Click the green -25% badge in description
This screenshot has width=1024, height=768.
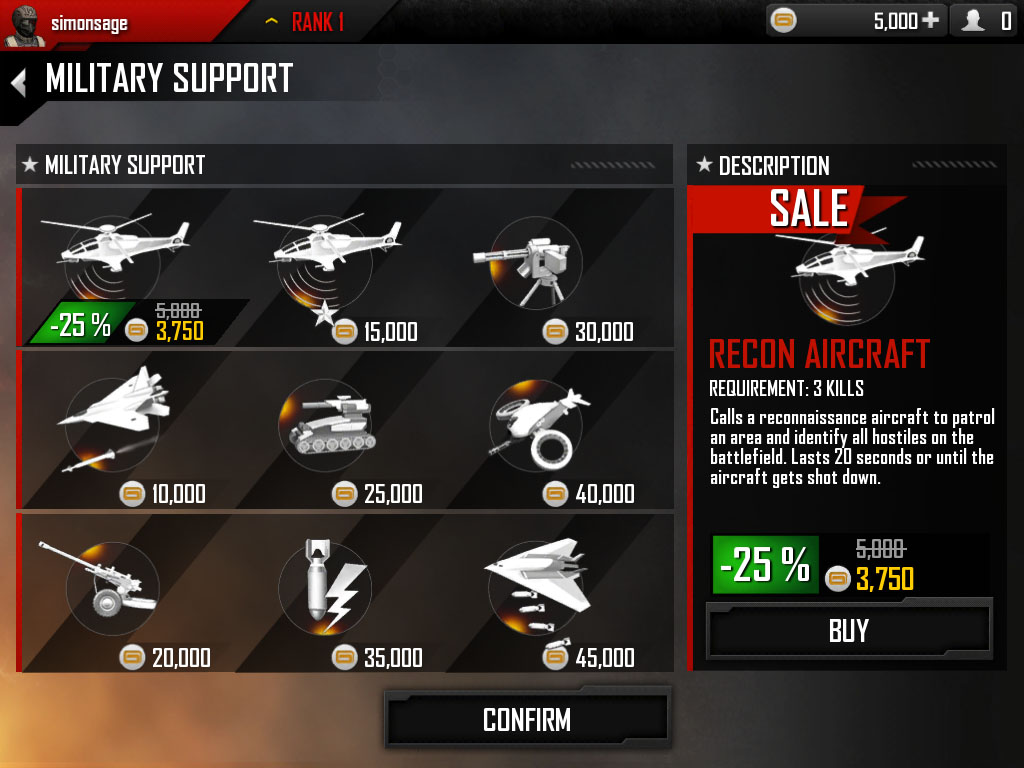765,564
